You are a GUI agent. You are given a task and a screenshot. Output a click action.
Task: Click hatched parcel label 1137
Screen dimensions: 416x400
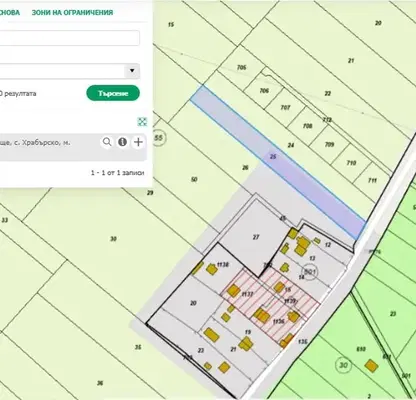point(248,294)
